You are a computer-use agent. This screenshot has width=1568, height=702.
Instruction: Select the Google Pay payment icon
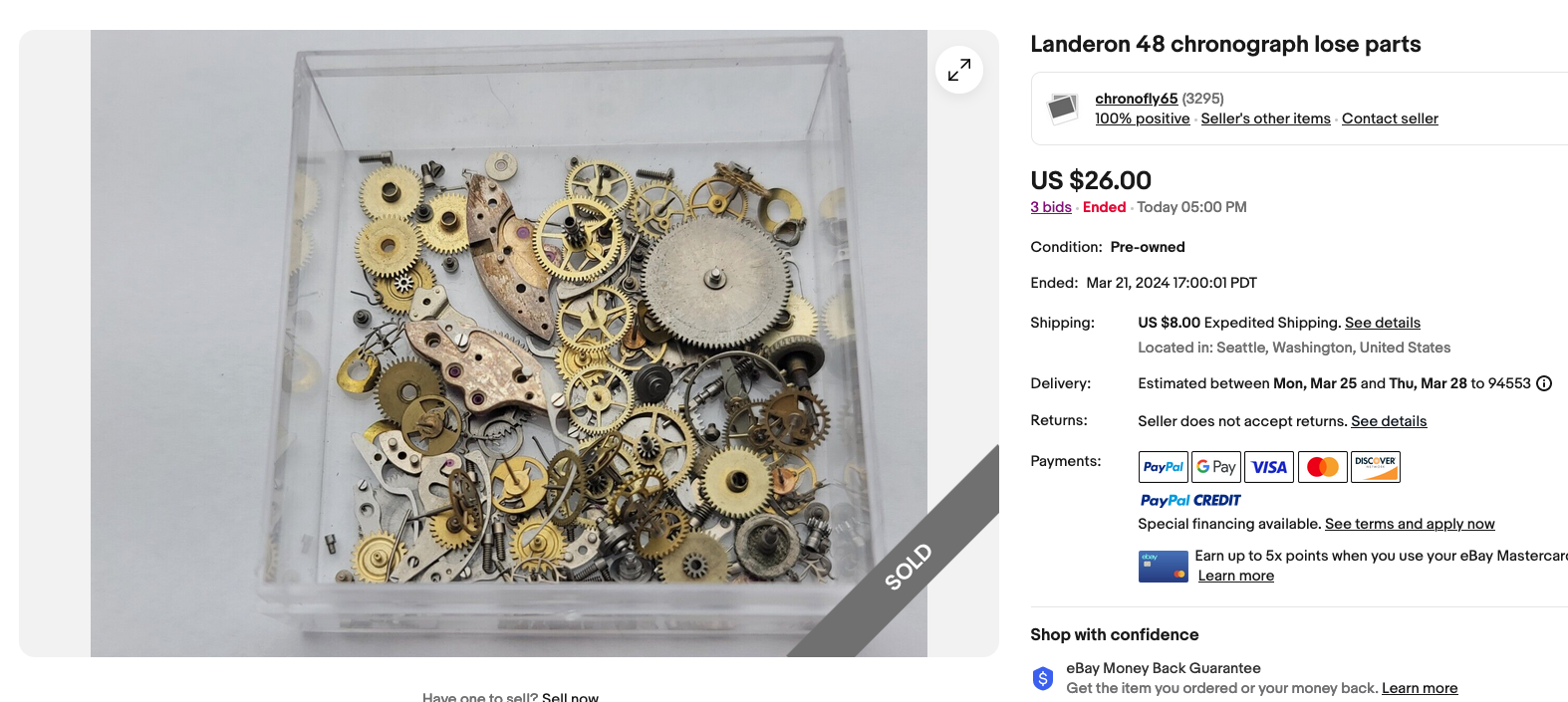(x=1216, y=467)
